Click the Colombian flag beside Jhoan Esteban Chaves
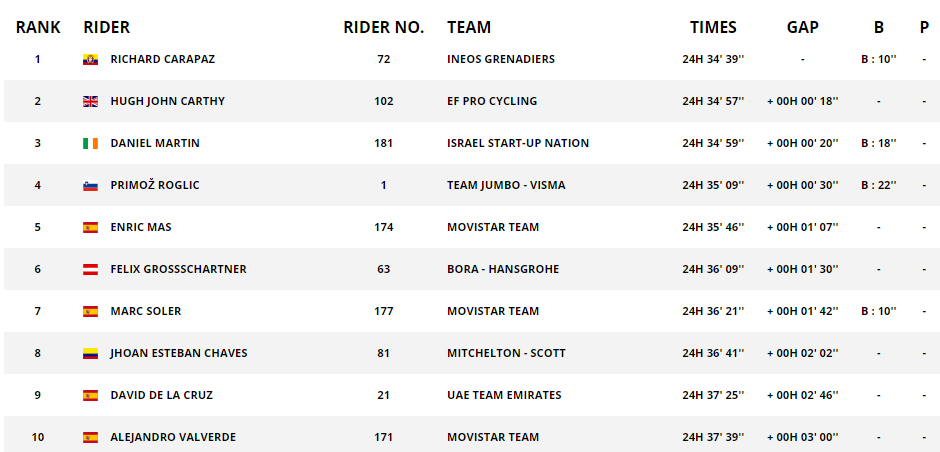Image resolution: width=940 pixels, height=452 pixels. click(x=90, y=353)
